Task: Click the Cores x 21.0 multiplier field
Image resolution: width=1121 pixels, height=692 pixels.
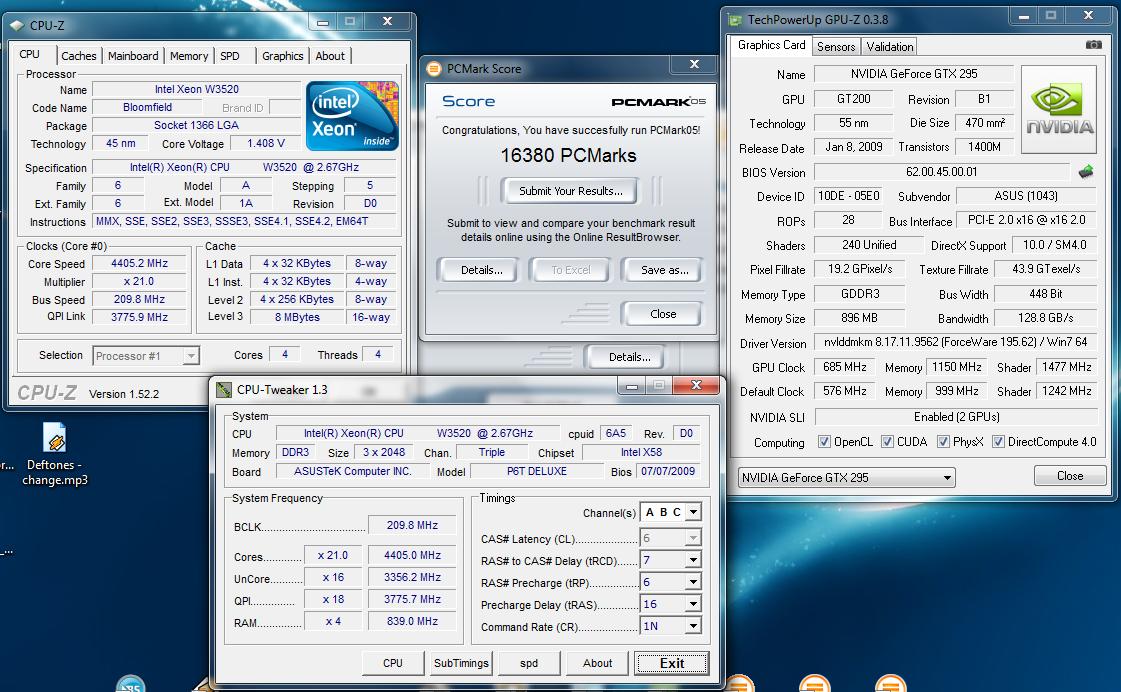Action: tap(332, 555)
